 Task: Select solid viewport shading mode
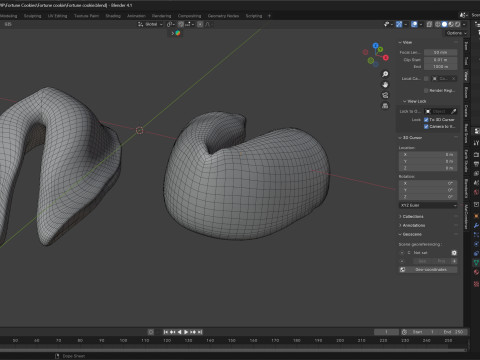(444, 24)
